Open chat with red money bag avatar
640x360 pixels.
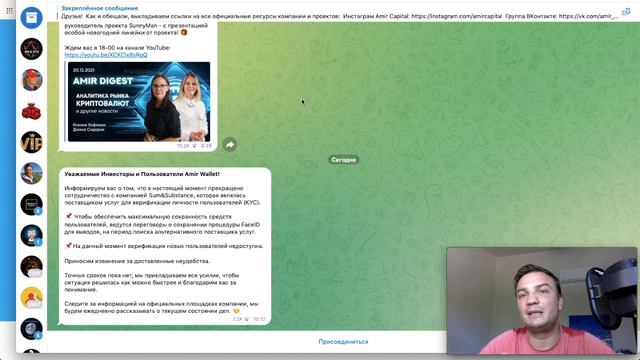pyautogui.click(x=31, y=111)
